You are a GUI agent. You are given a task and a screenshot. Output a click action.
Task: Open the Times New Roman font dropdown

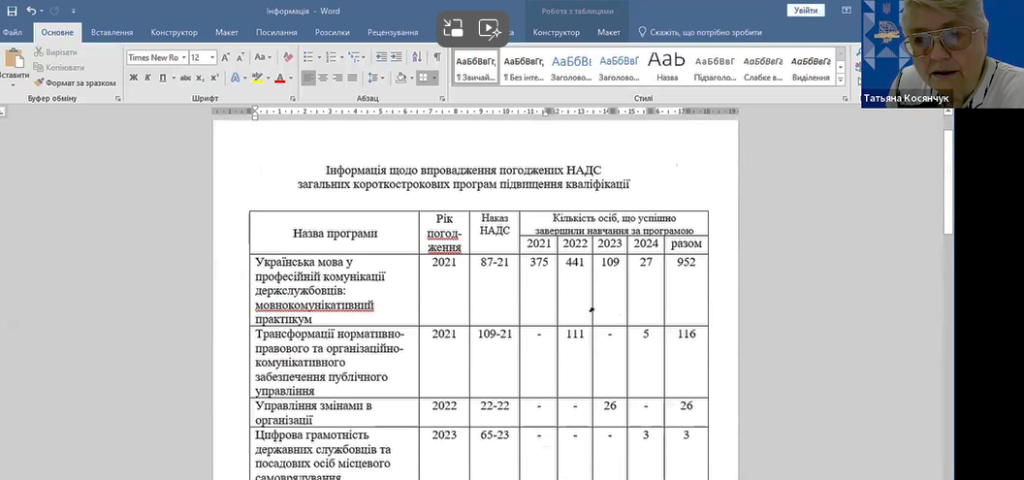click(x=155, y=58)
